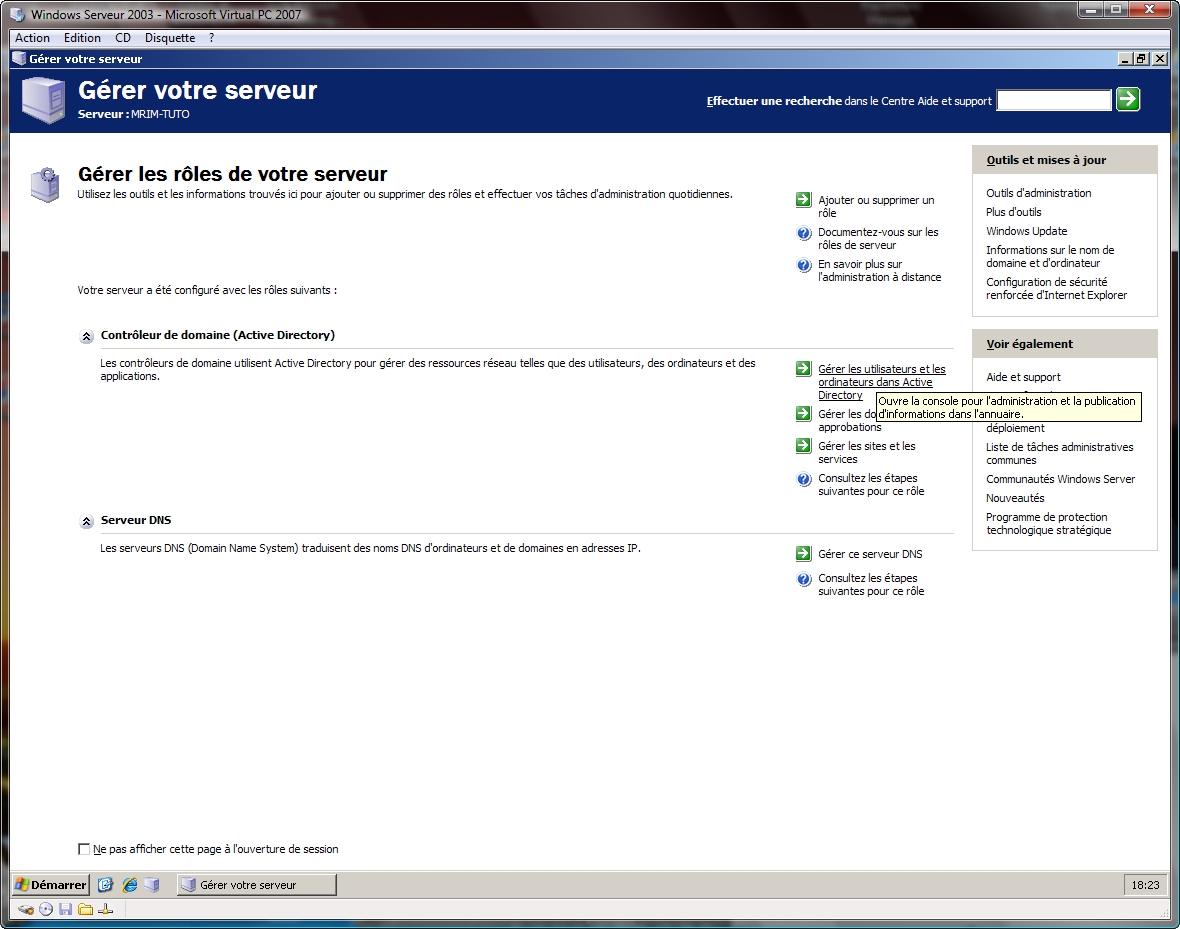Click help icon for Serveur DNS next steps
This screenshot has width=1180, height=929.
click(x=804, y=579)
